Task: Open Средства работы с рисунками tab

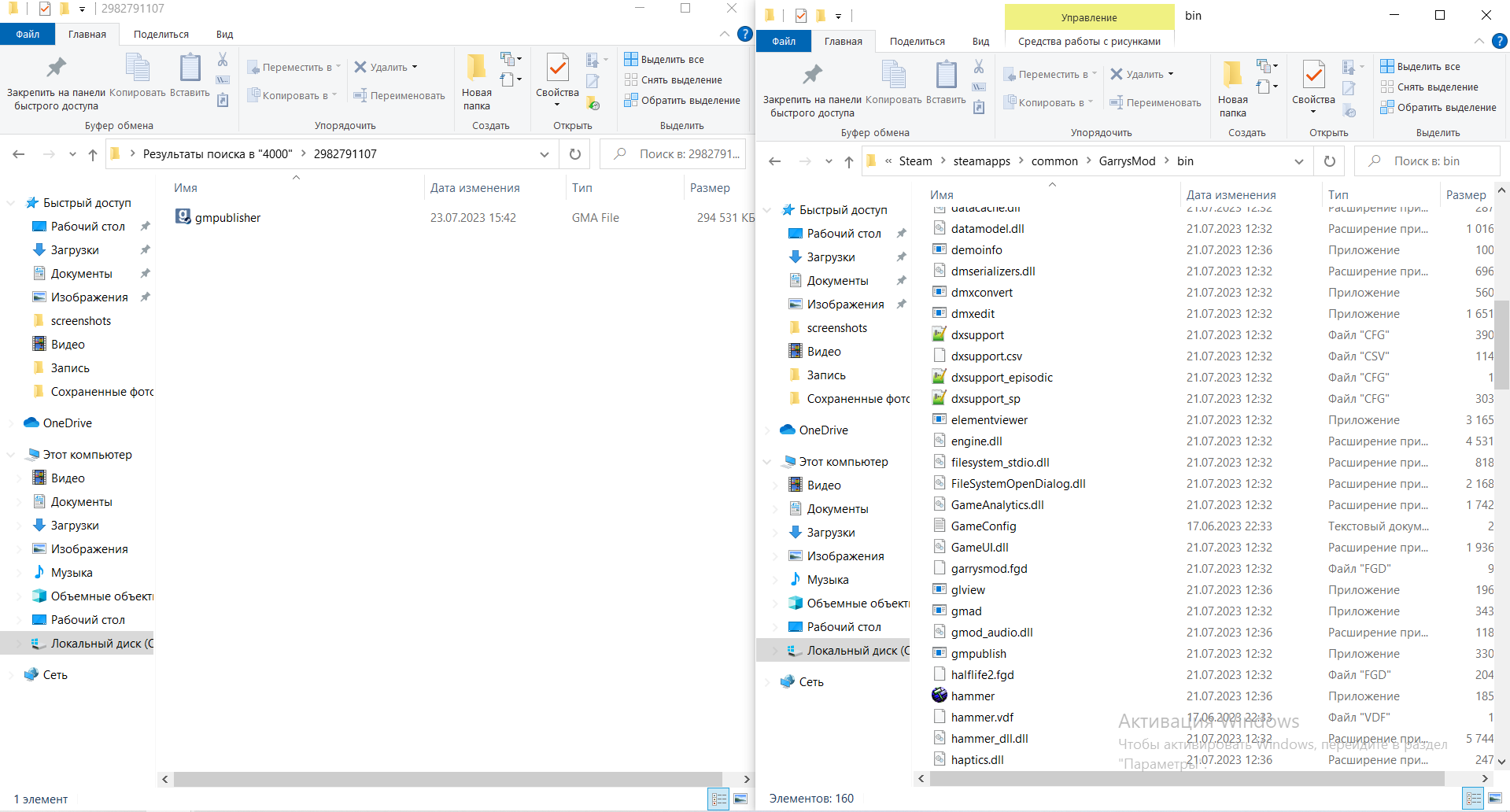Action: pos(1089,41)
